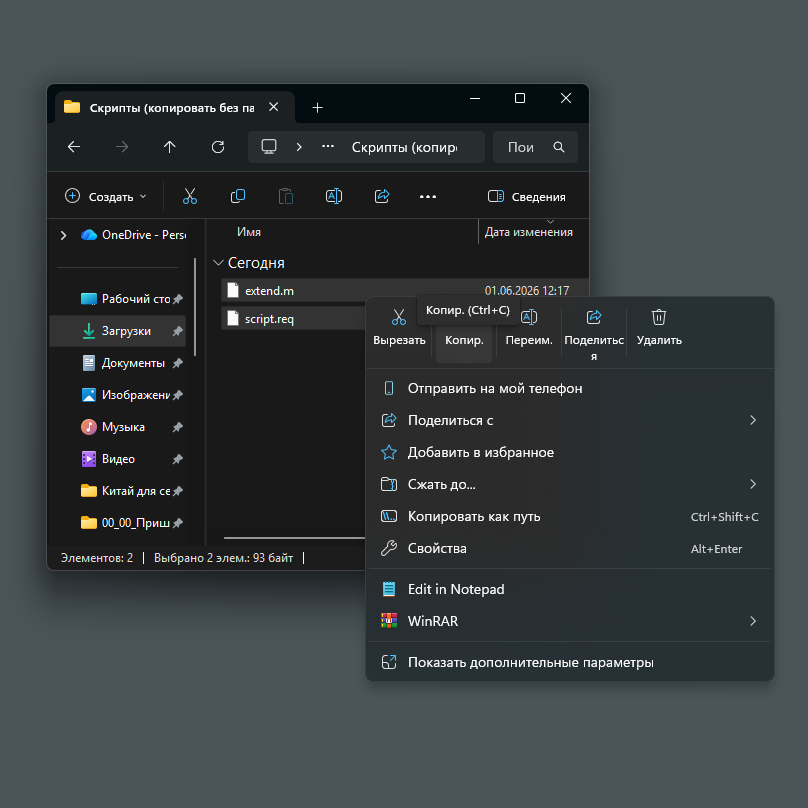This screenshot has width=808, height=808.
Task: Click the date 01.06.2026 12:17 cell
Action: click(x=527, y=291)
